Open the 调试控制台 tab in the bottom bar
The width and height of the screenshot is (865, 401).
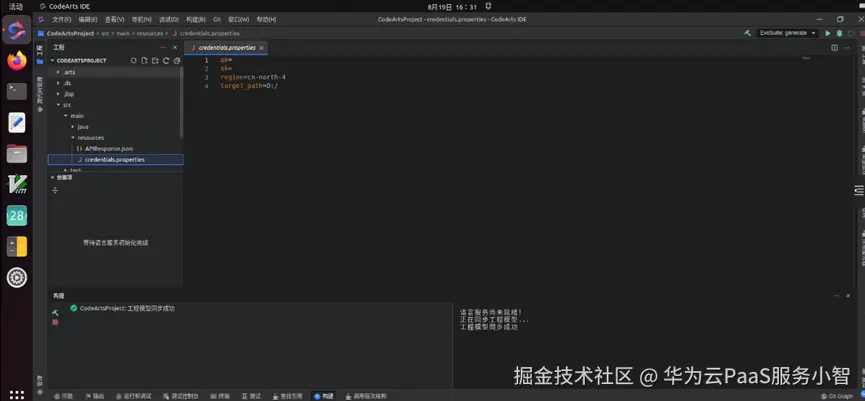coord(181,396)
